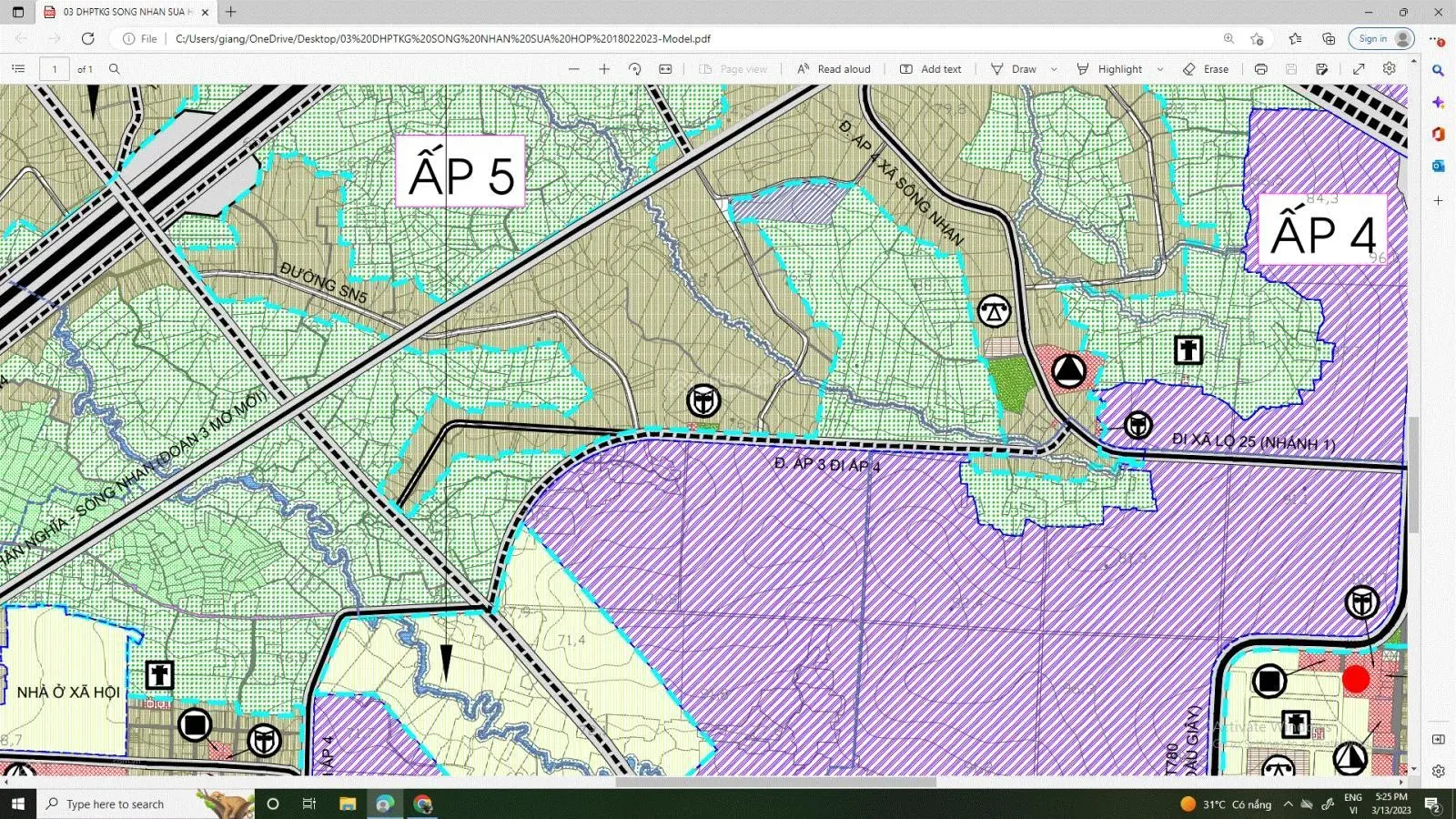Click the Save As icon
The image size is (1456, 819).
click(x=1321, y=69)
